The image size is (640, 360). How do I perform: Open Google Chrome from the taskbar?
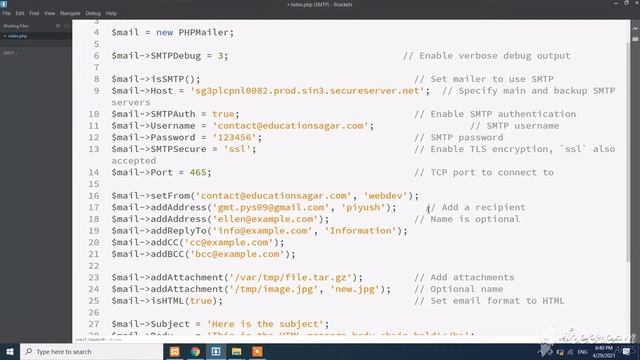(195, 351)
